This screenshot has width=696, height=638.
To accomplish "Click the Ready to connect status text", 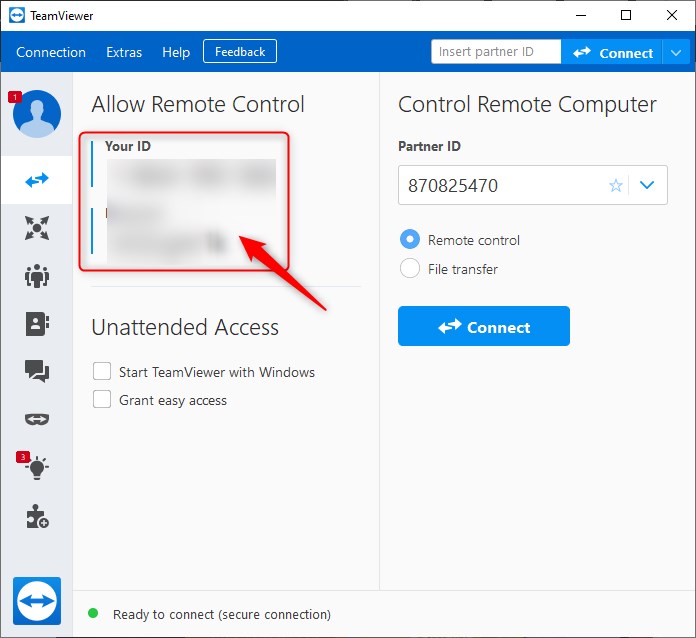I will tap(222, 614).
